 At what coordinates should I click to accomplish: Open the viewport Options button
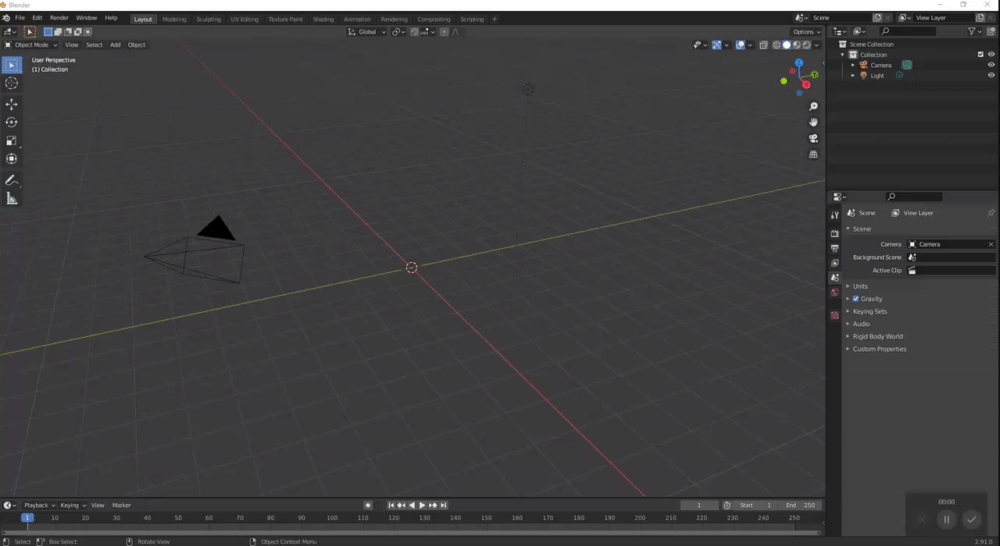coord(806,32)
